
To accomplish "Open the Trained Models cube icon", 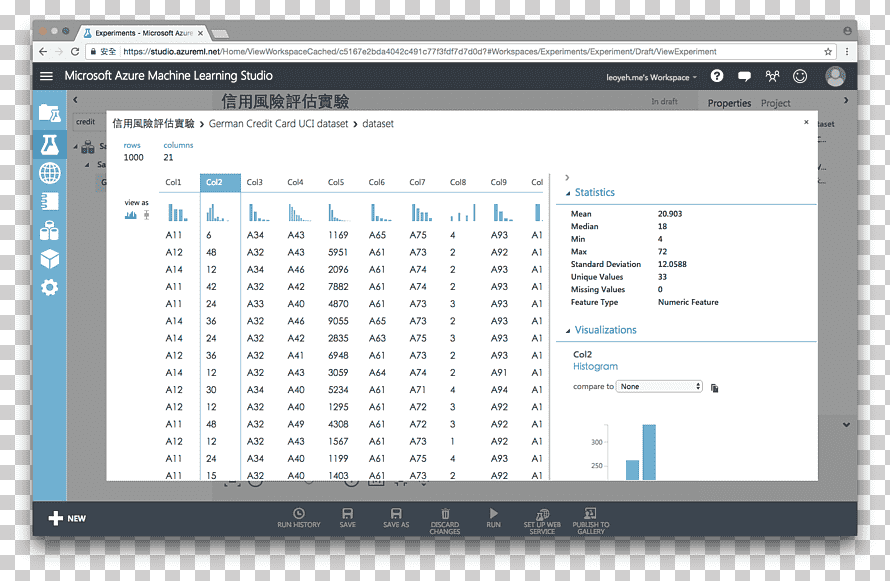I will pos(49,259).
